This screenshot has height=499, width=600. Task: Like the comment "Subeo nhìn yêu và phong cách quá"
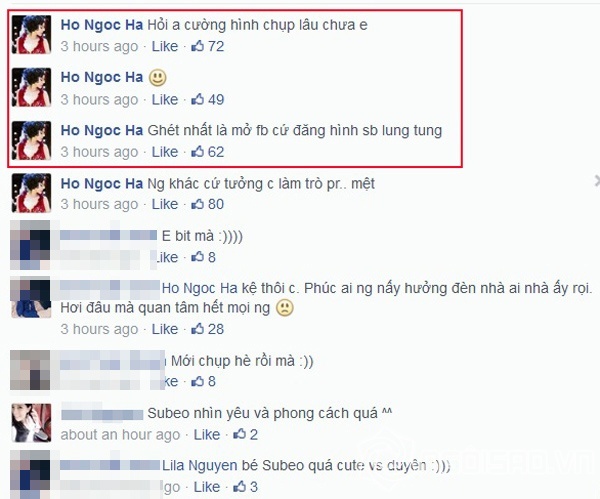click(207, 434)
